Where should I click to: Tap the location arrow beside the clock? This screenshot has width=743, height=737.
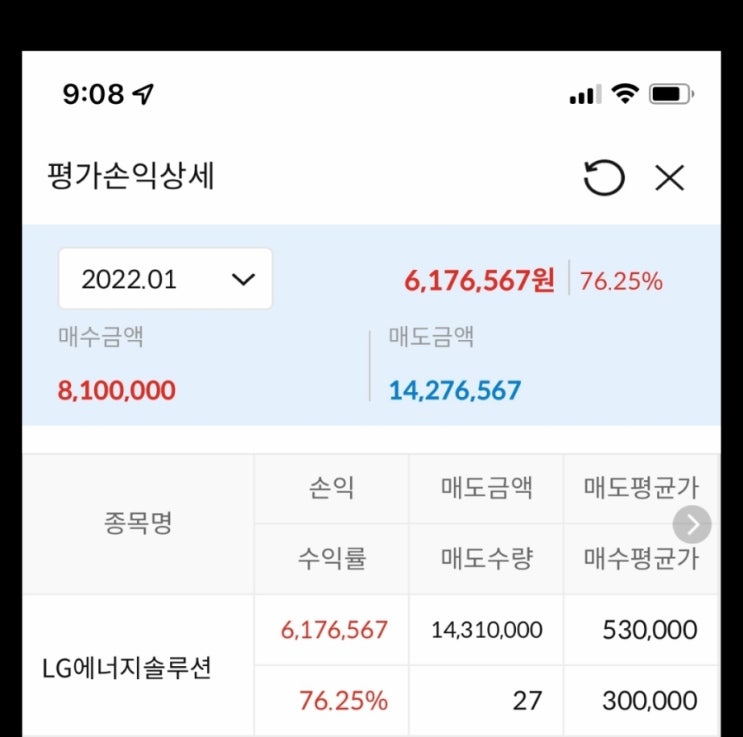pyautogui.click(x=143, y=94)
